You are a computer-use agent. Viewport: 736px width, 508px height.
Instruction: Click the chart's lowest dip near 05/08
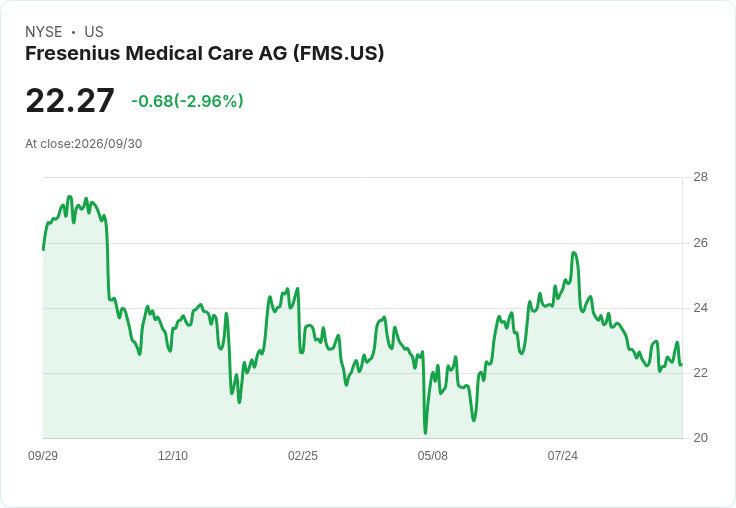(425, 432)
